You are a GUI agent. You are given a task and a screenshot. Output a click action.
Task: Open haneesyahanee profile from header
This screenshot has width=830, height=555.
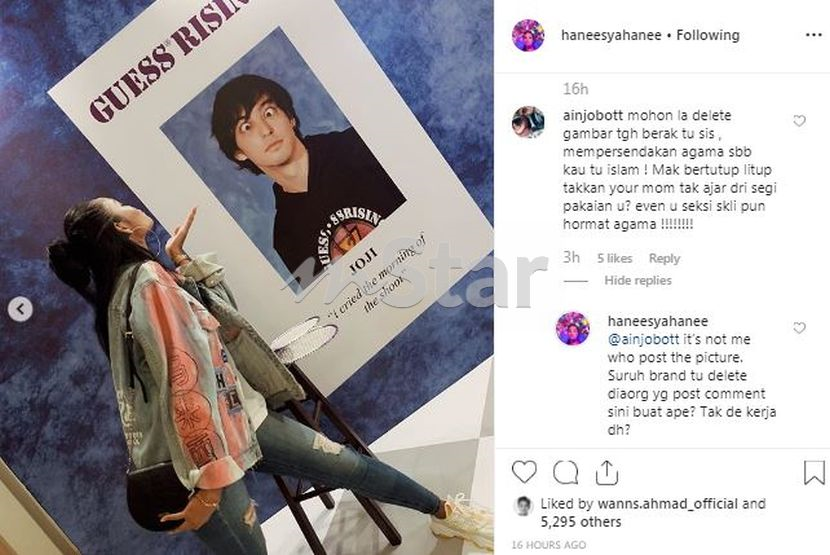coord(611,35)
